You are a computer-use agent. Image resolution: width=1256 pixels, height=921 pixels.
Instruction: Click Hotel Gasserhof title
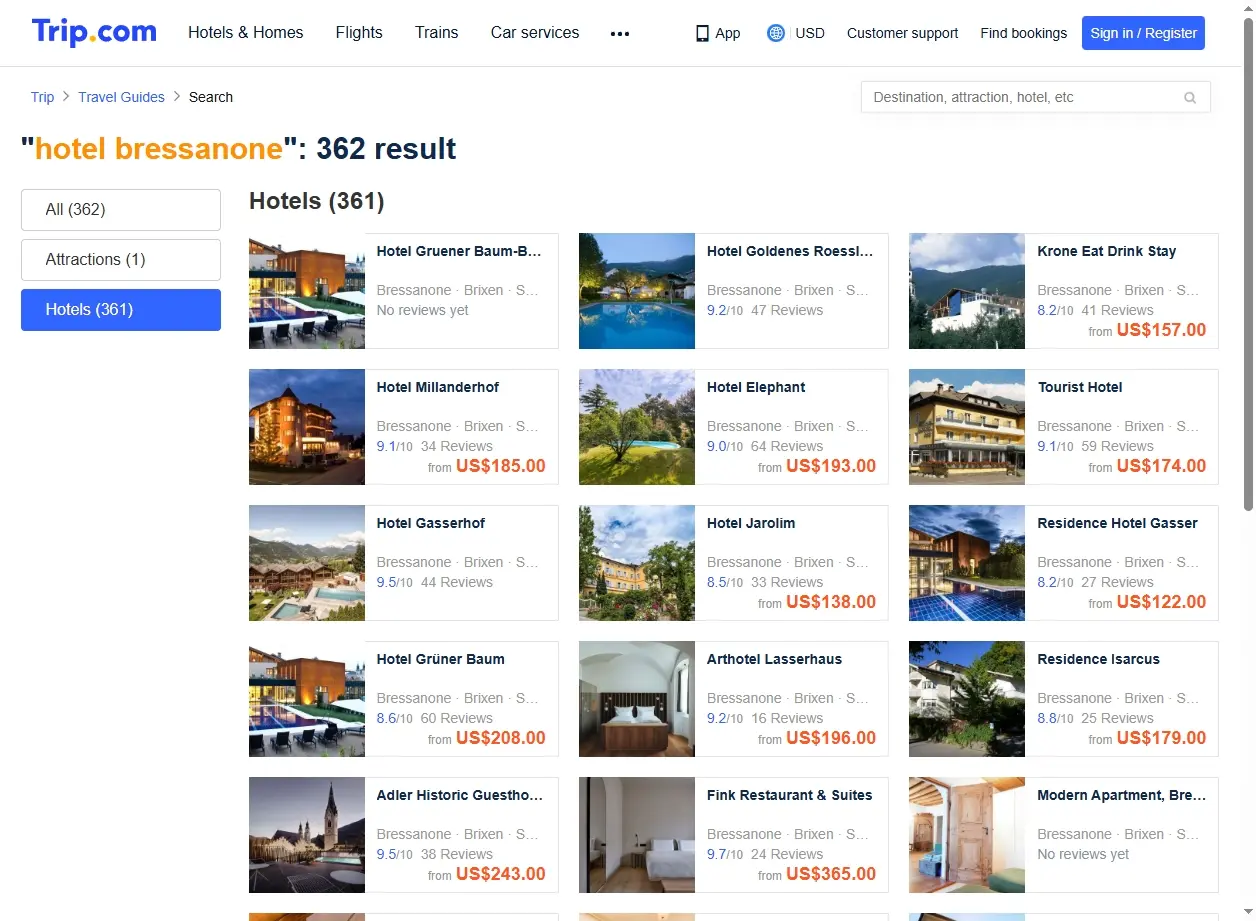pos(431,523)
